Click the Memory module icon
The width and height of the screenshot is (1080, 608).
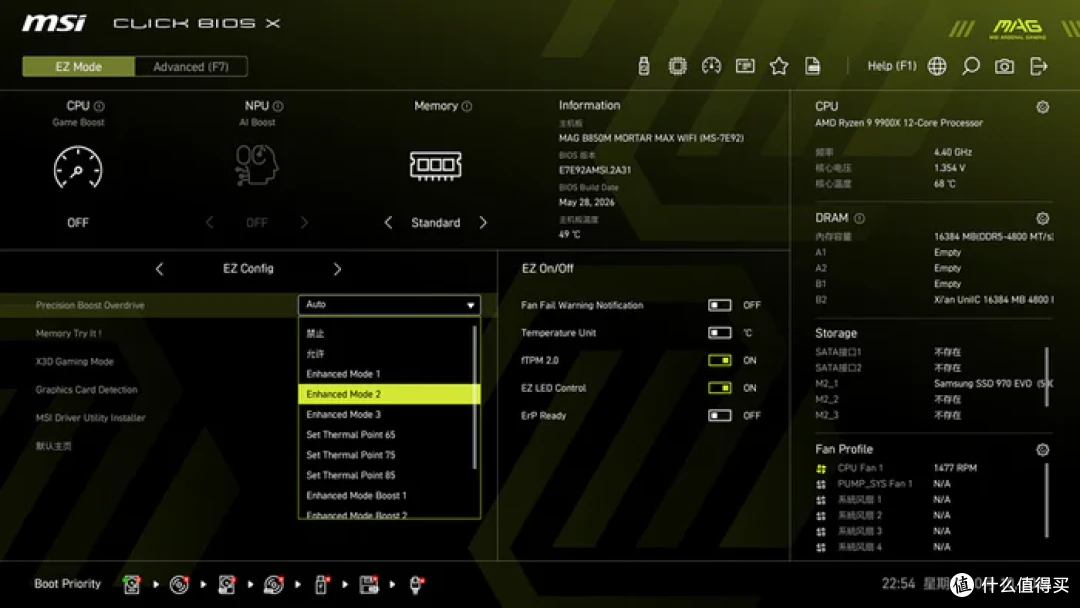tap(435, 165)
